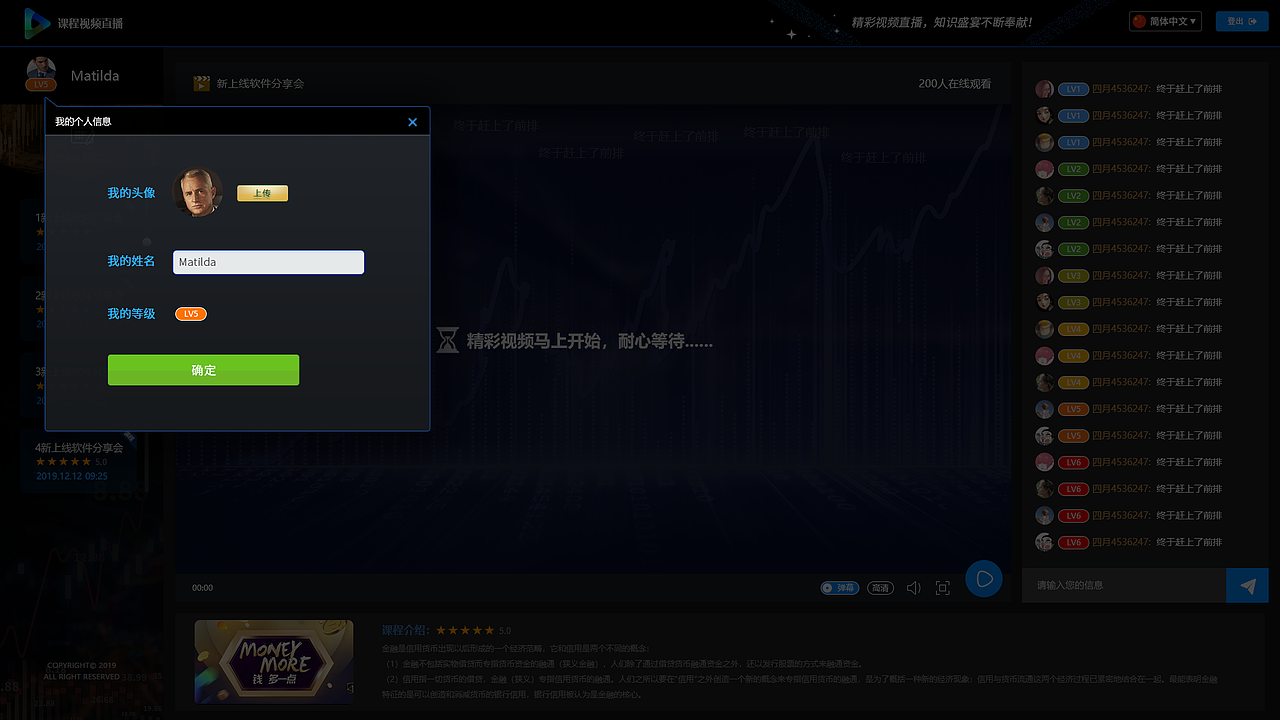
Task: Toggle the 高清 HD quality setting
Action: pos(880,587)
